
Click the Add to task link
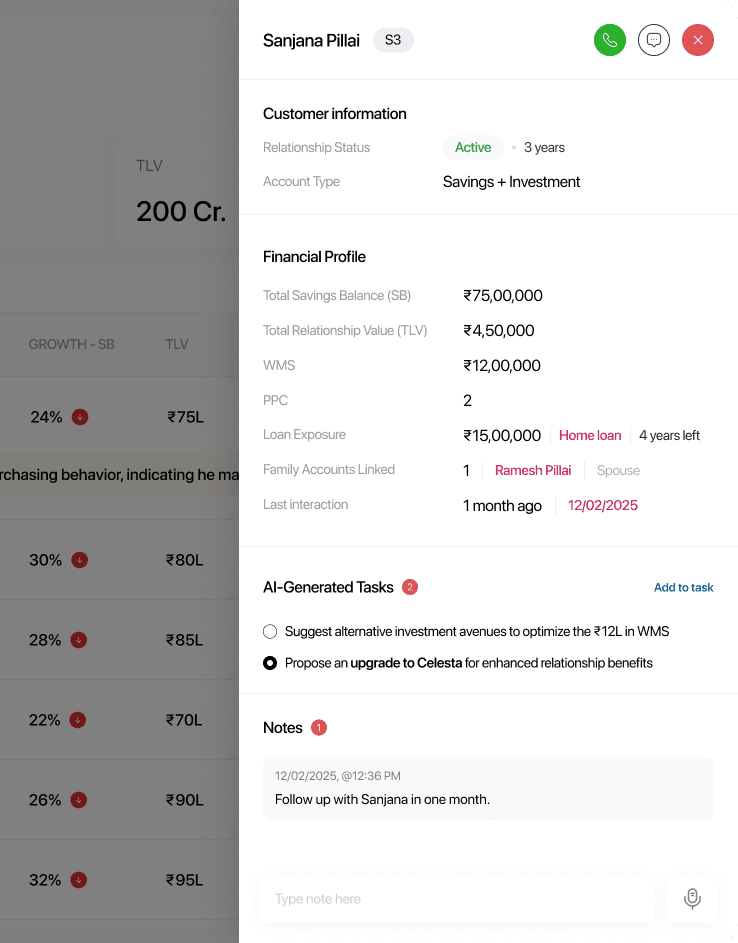click(683, 588)
